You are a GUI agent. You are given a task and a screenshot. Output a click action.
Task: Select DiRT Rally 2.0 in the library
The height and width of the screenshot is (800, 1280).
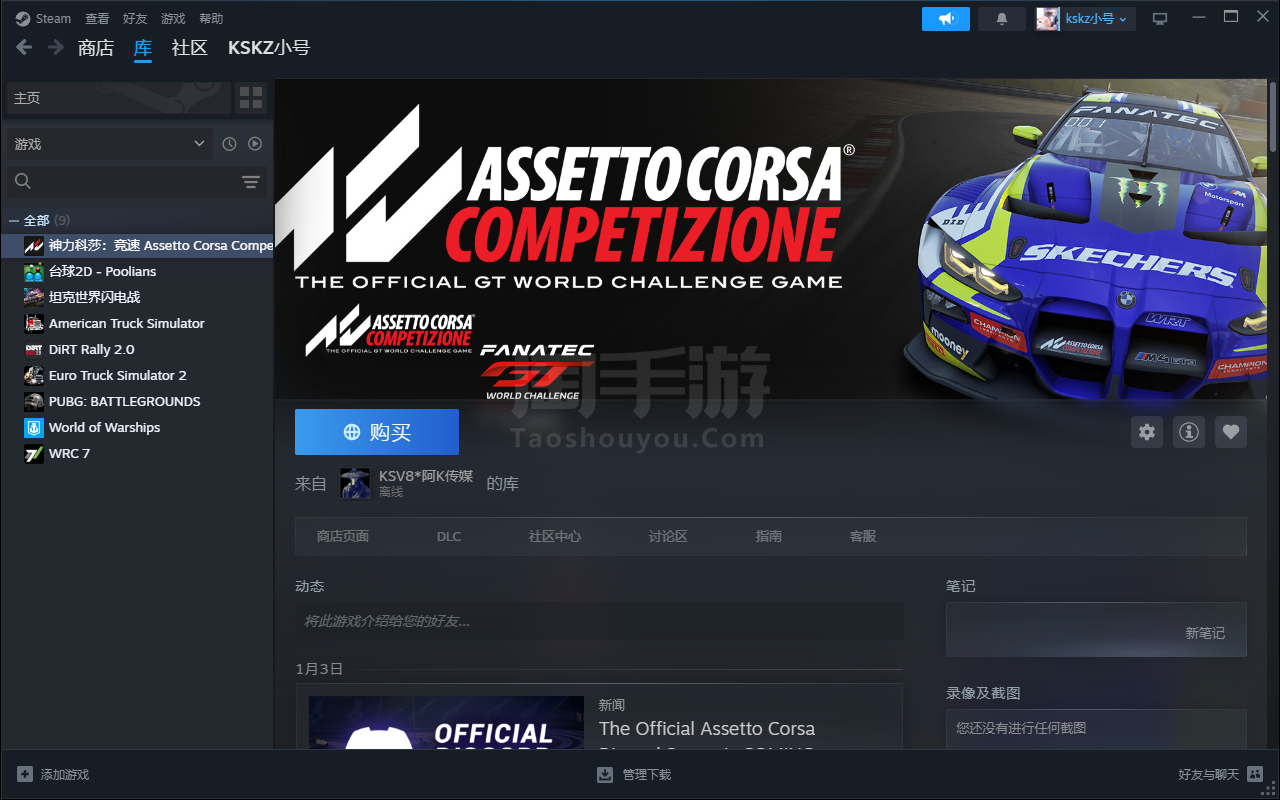point(137,349)
